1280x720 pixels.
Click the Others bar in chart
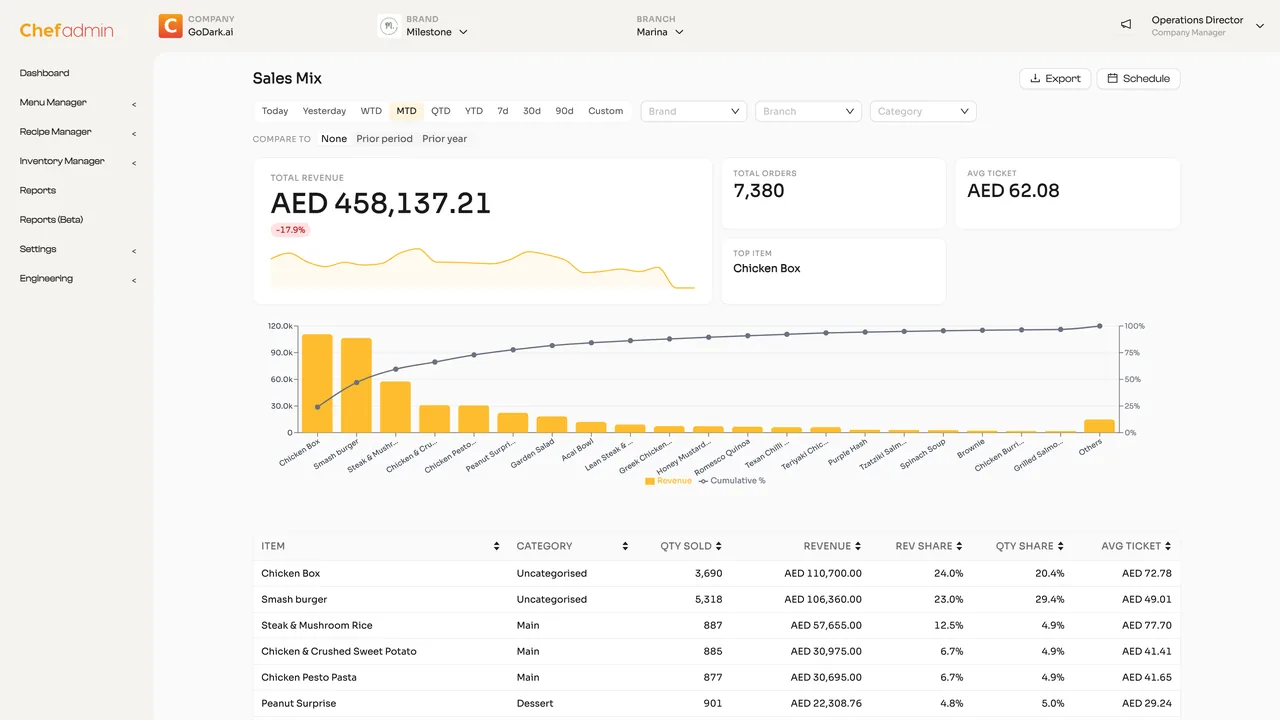pos(1099,426)
